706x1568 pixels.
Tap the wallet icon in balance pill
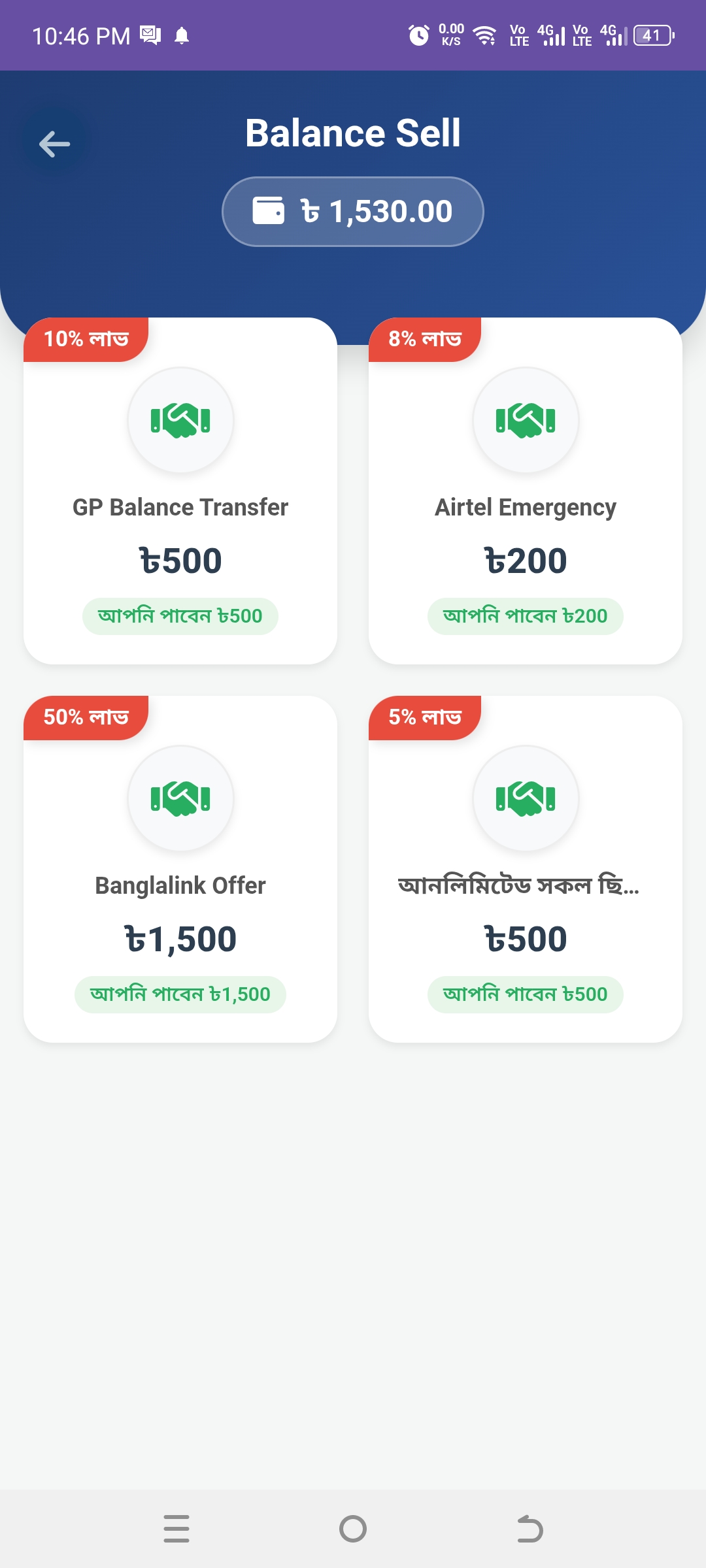click(269, 211)
